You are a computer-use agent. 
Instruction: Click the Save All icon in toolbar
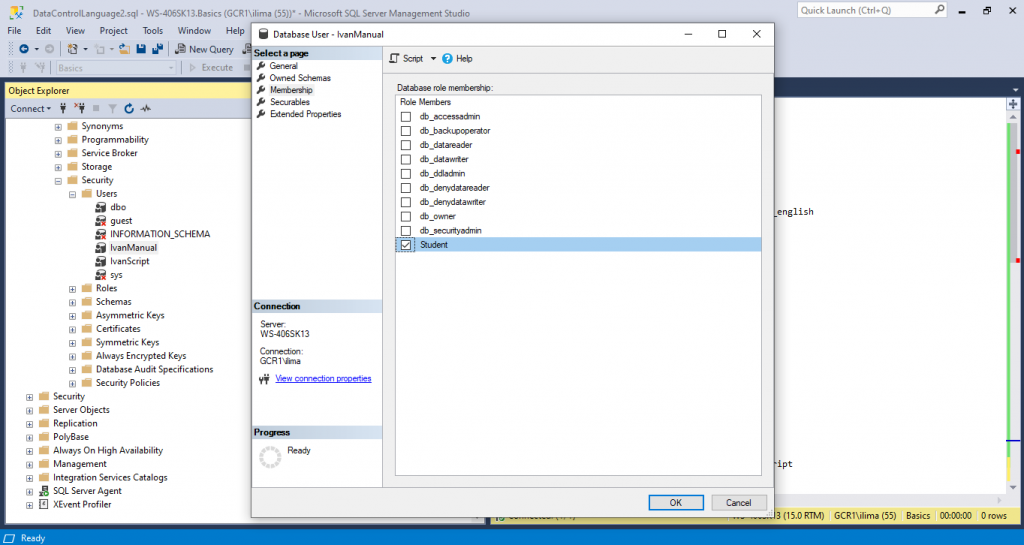coord(157,49)
